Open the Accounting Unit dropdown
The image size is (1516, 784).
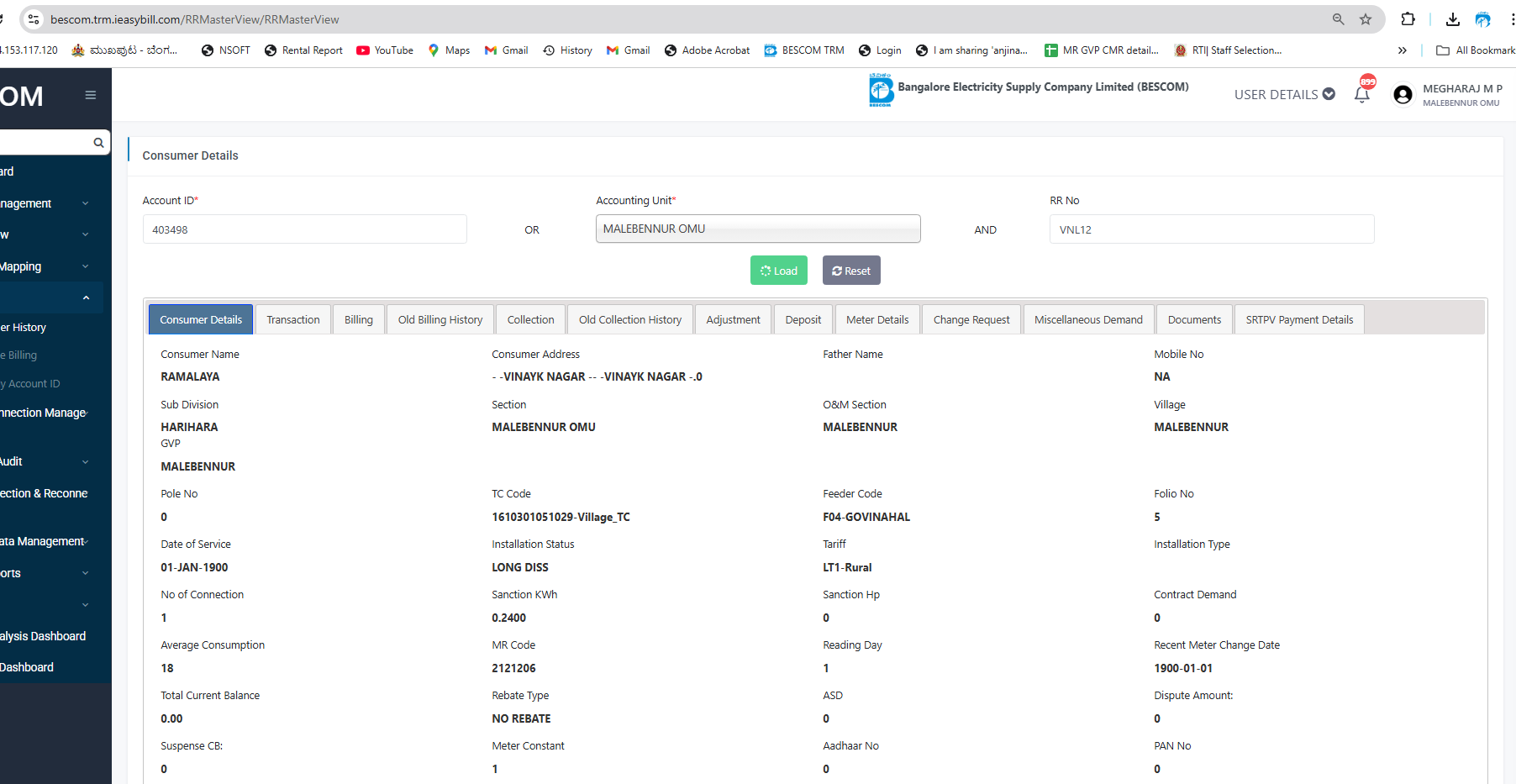pos(758,229)
